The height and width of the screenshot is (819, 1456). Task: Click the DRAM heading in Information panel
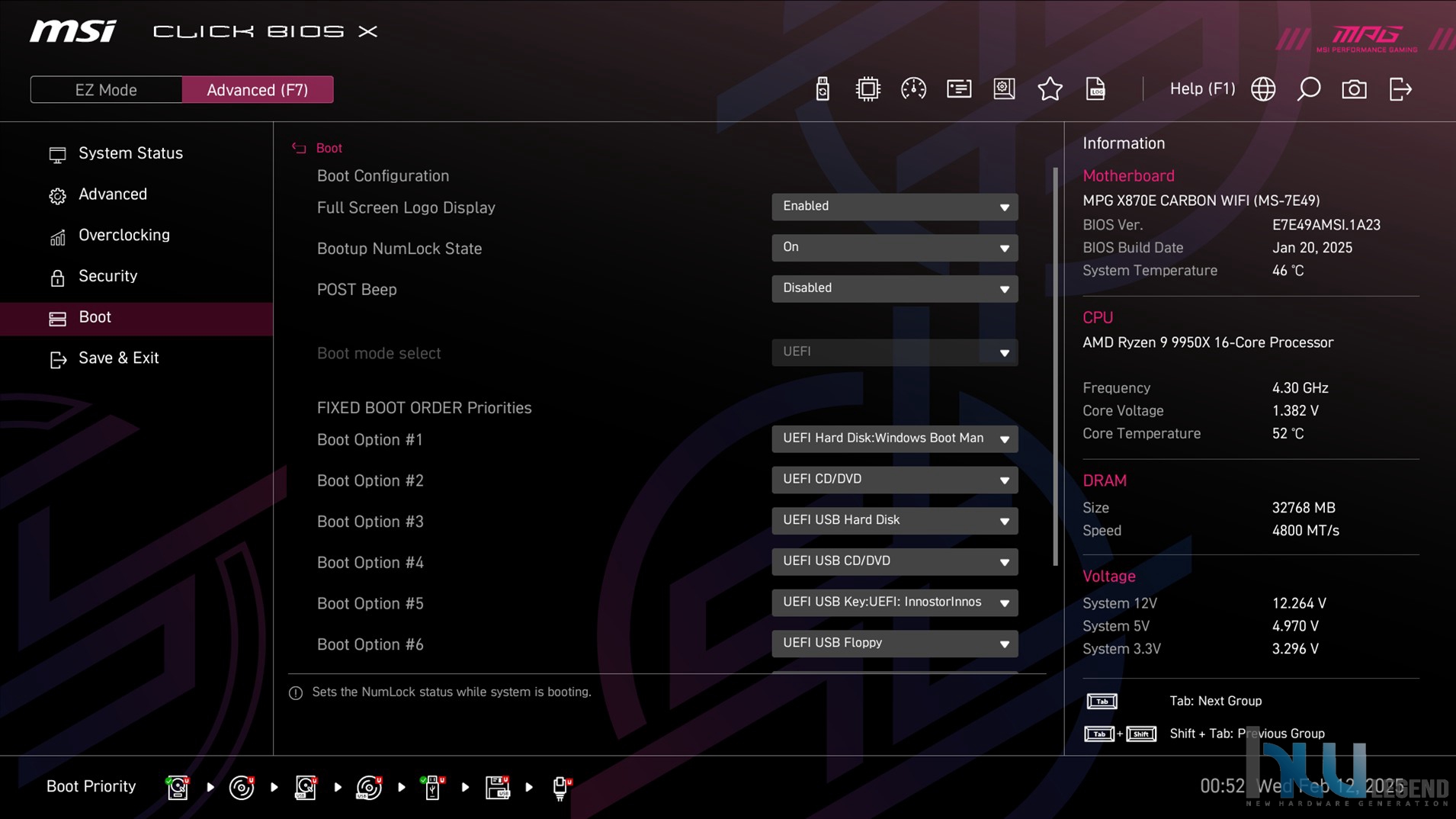(x=1105, y=481)
